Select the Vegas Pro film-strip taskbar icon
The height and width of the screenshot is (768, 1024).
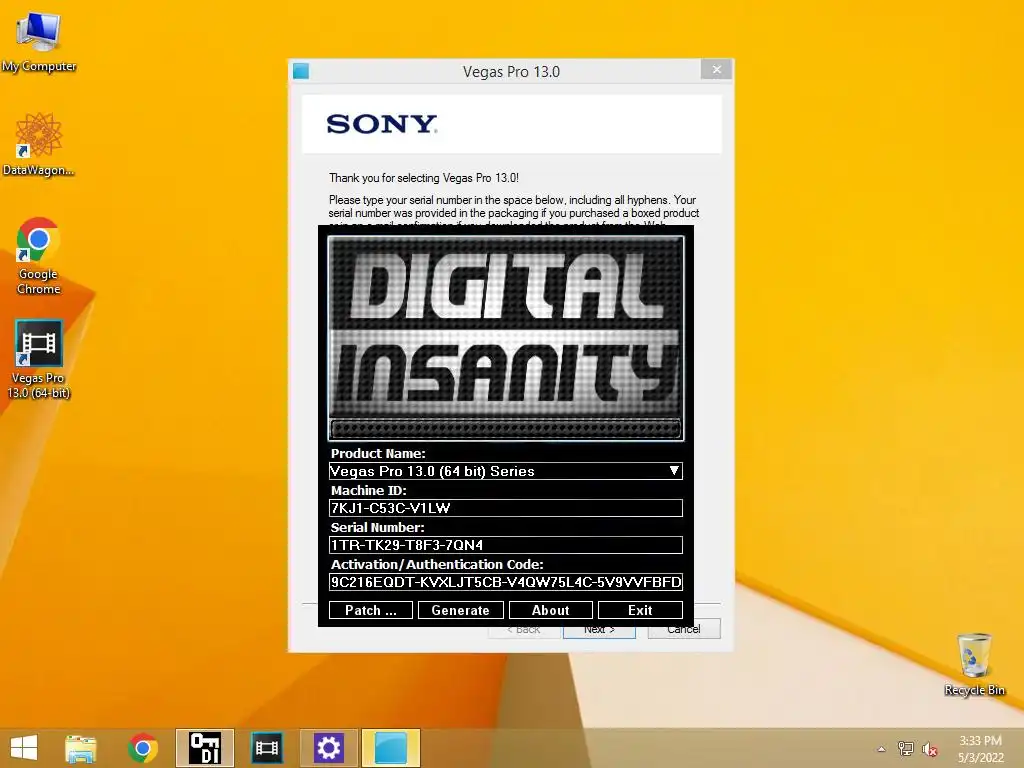[x=266, y=748]
